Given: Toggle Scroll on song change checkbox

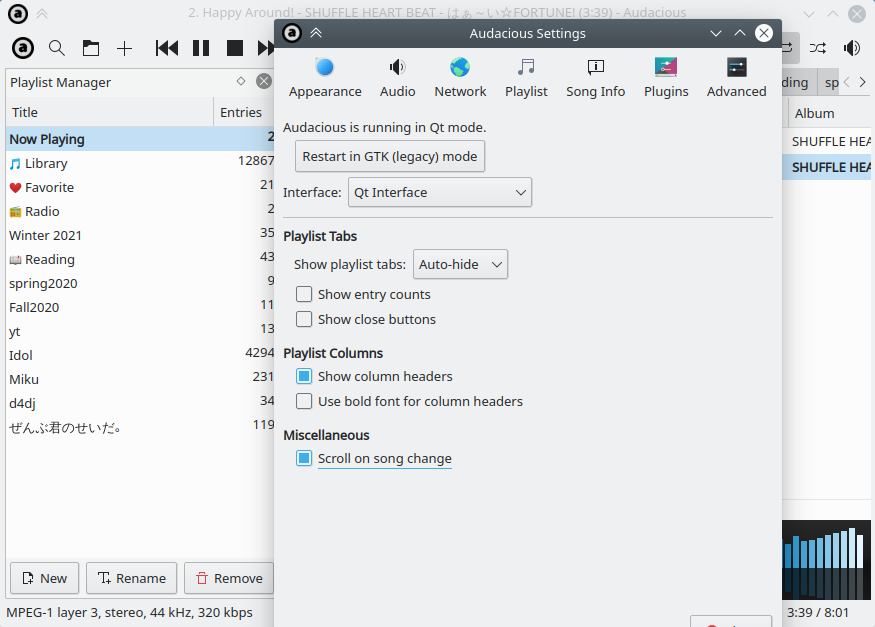Looking at the screenshot, I should [x=304, y=458].
